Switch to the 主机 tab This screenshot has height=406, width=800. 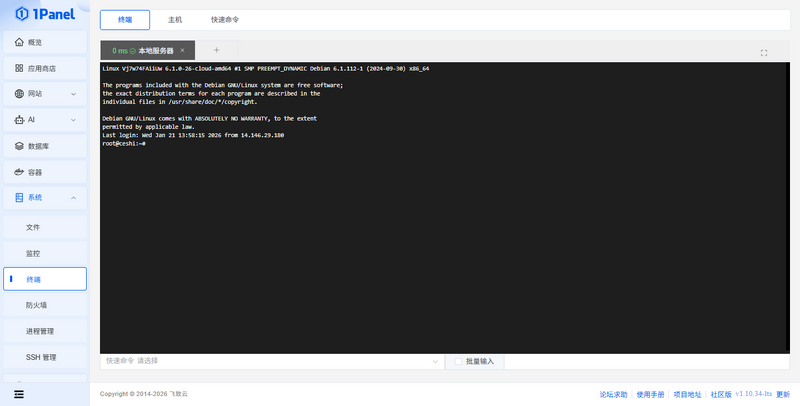174,19
